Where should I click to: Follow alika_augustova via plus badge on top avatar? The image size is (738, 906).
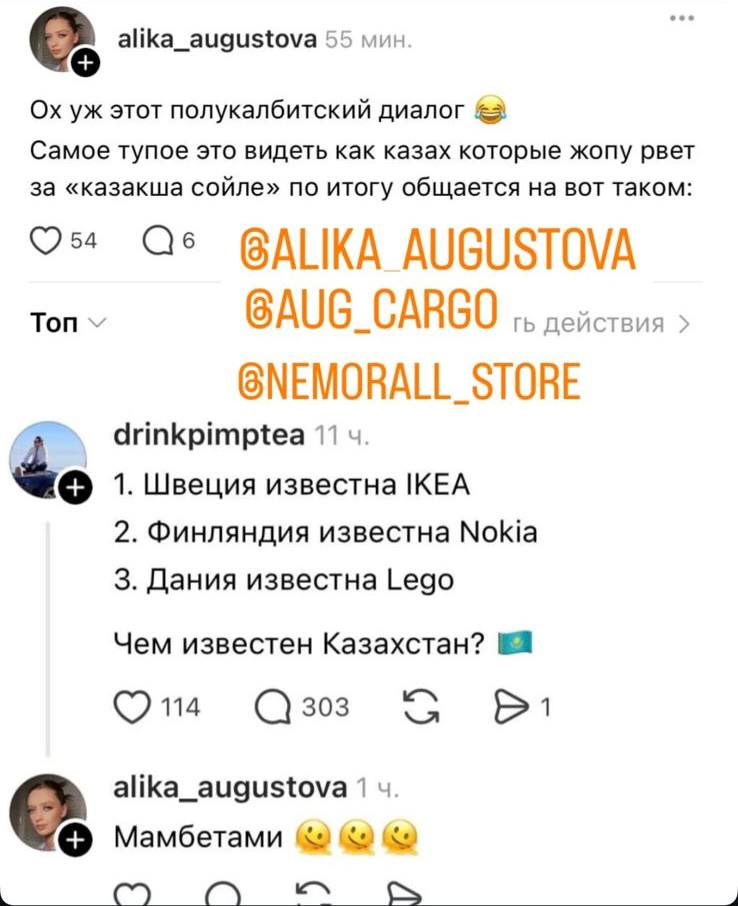[x=85, y=63]
